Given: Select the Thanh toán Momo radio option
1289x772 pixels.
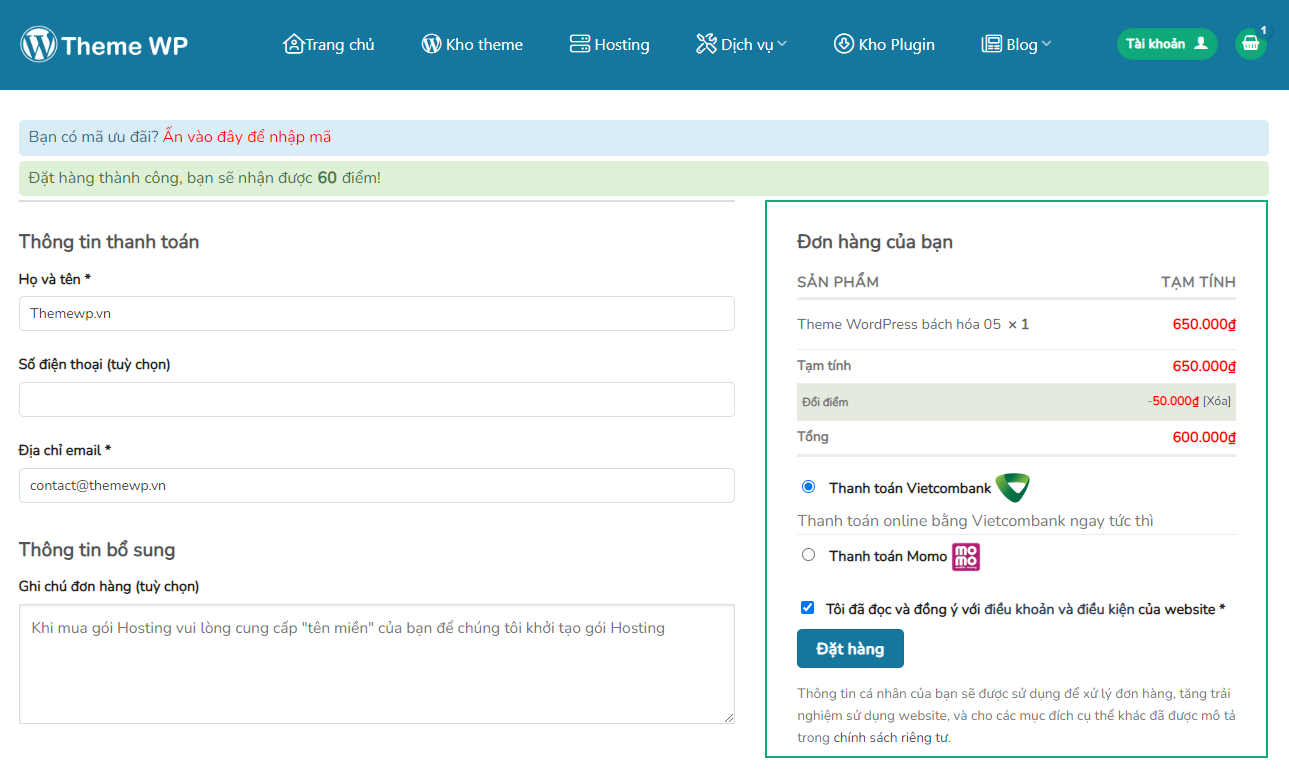Looking at the screenshot, I should tap(809, 555).
